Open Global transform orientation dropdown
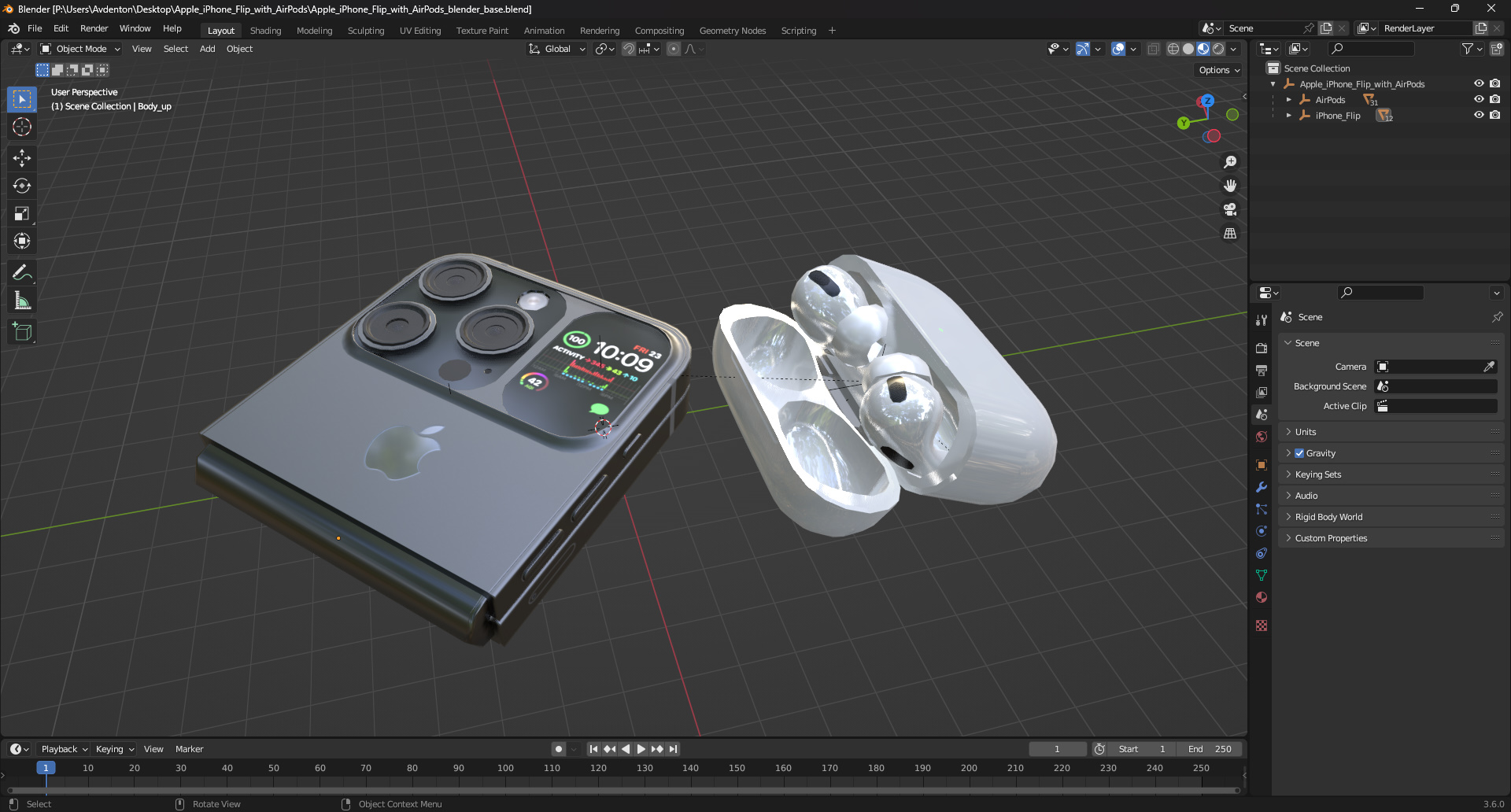The height and width of the screenshot is (812, 1511). tap(557, 49)
